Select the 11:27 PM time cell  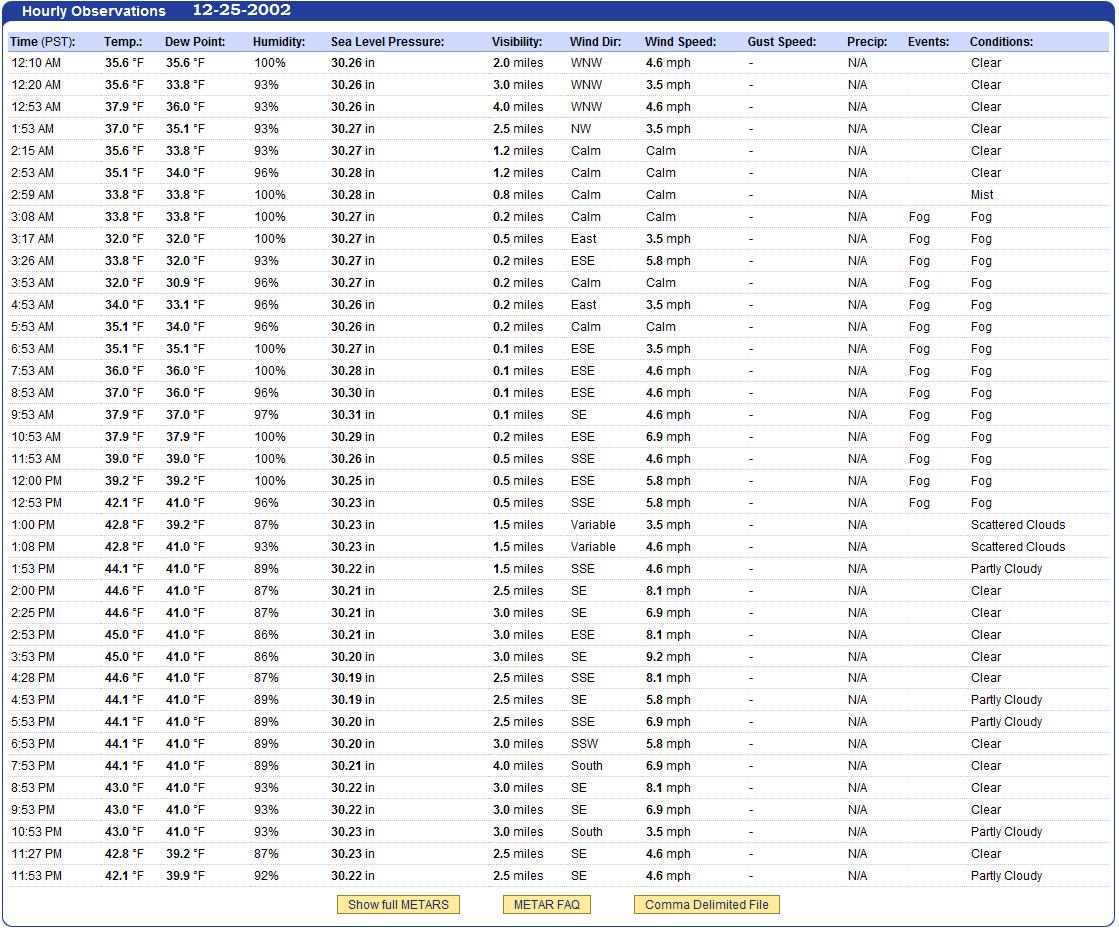36,853
